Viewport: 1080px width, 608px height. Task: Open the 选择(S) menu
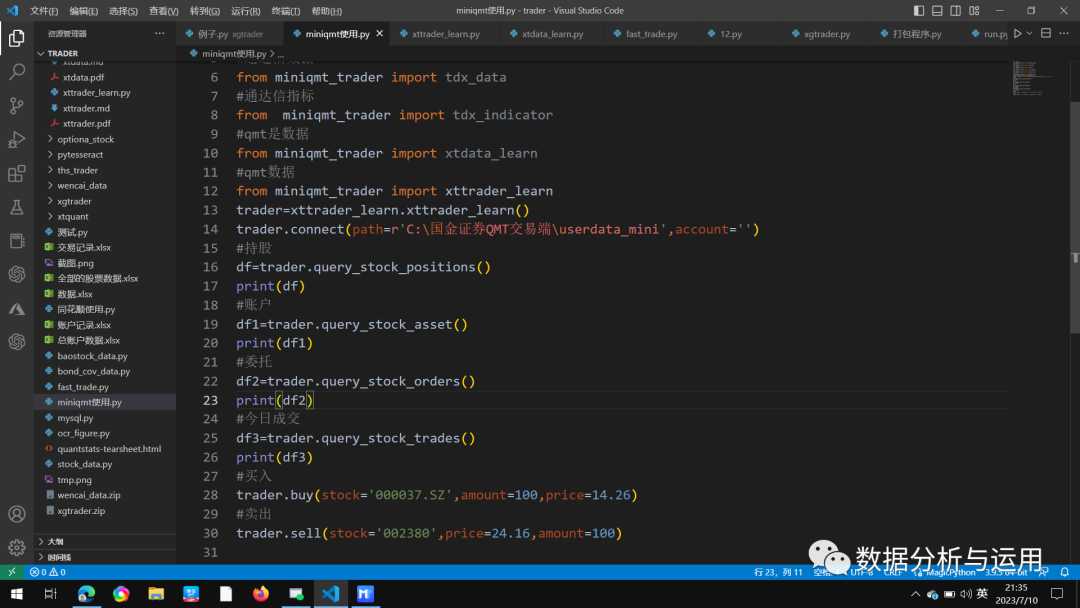pos(123,11)
